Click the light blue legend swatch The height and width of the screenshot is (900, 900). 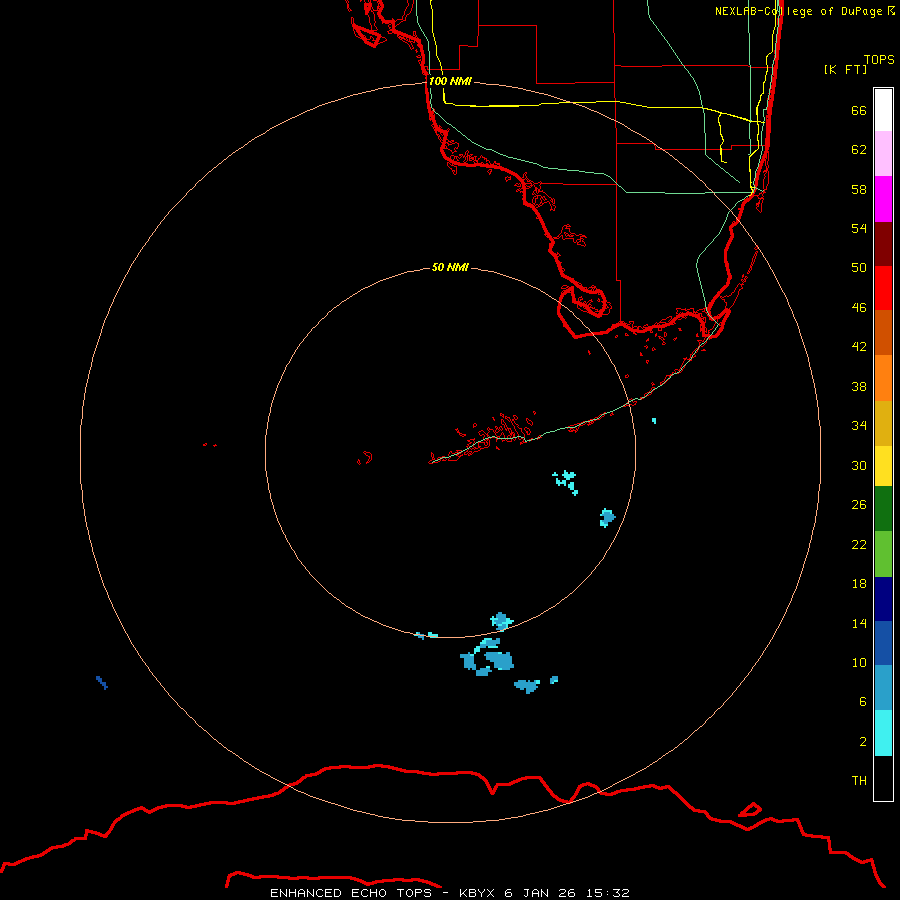(883, 688)
